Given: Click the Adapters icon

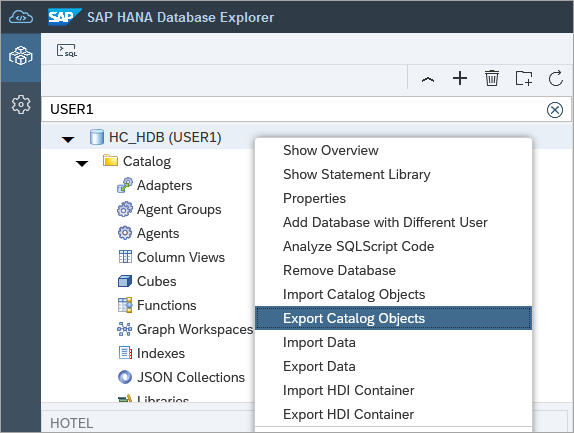Looking at the screenshot, I should [x=125, y=185].
